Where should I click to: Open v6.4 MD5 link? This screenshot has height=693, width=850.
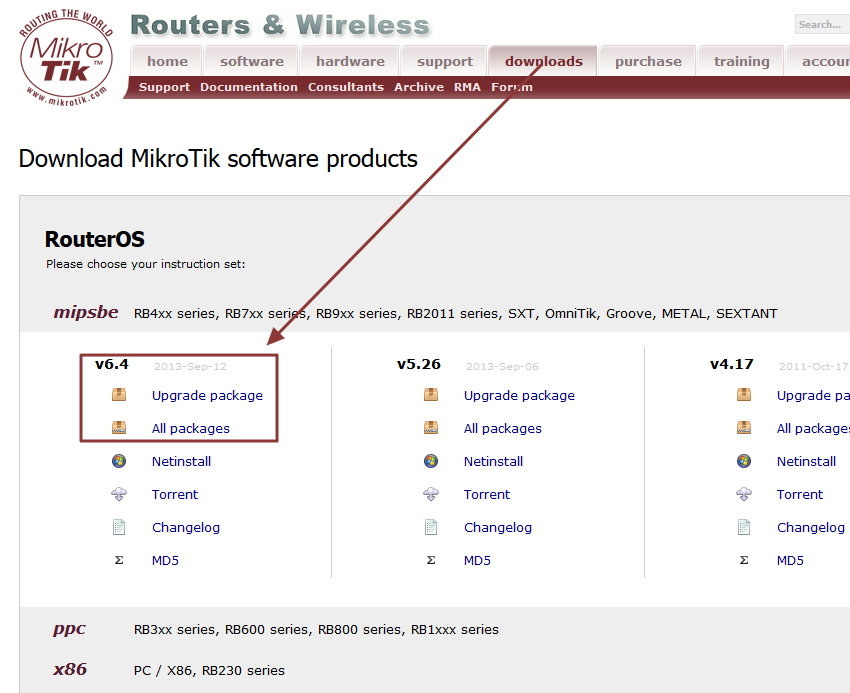tap(165, 561)
